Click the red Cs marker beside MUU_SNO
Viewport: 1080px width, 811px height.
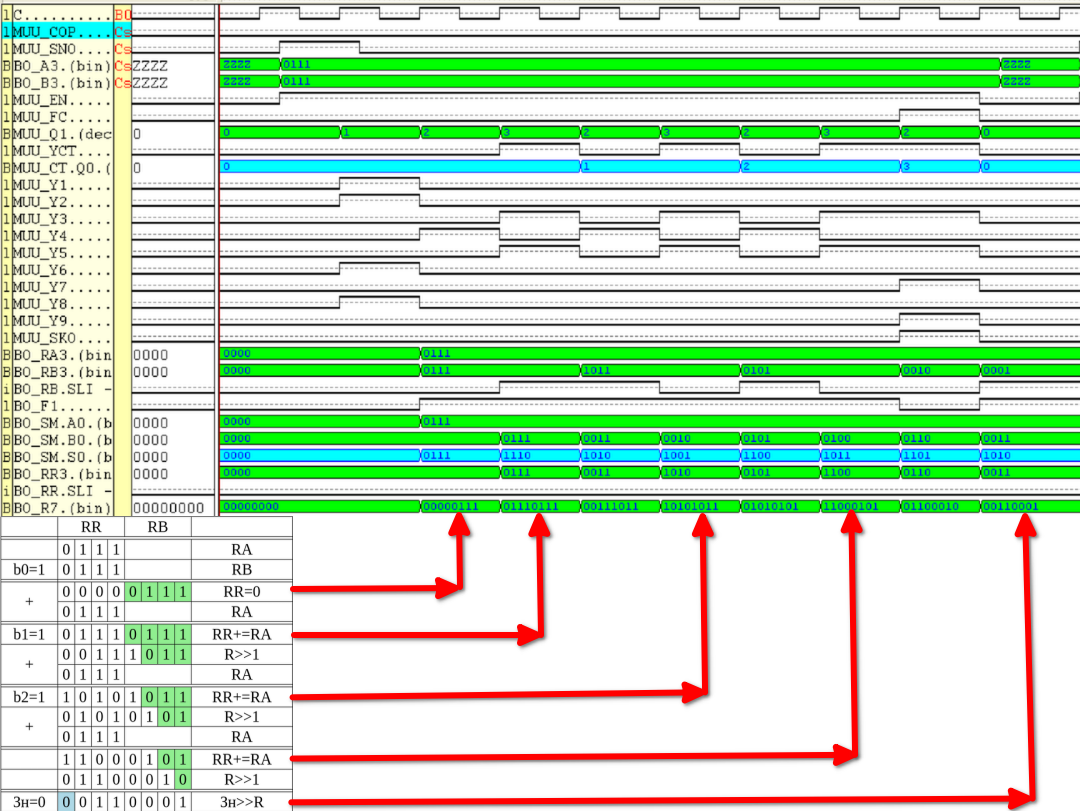click(123, 49)
